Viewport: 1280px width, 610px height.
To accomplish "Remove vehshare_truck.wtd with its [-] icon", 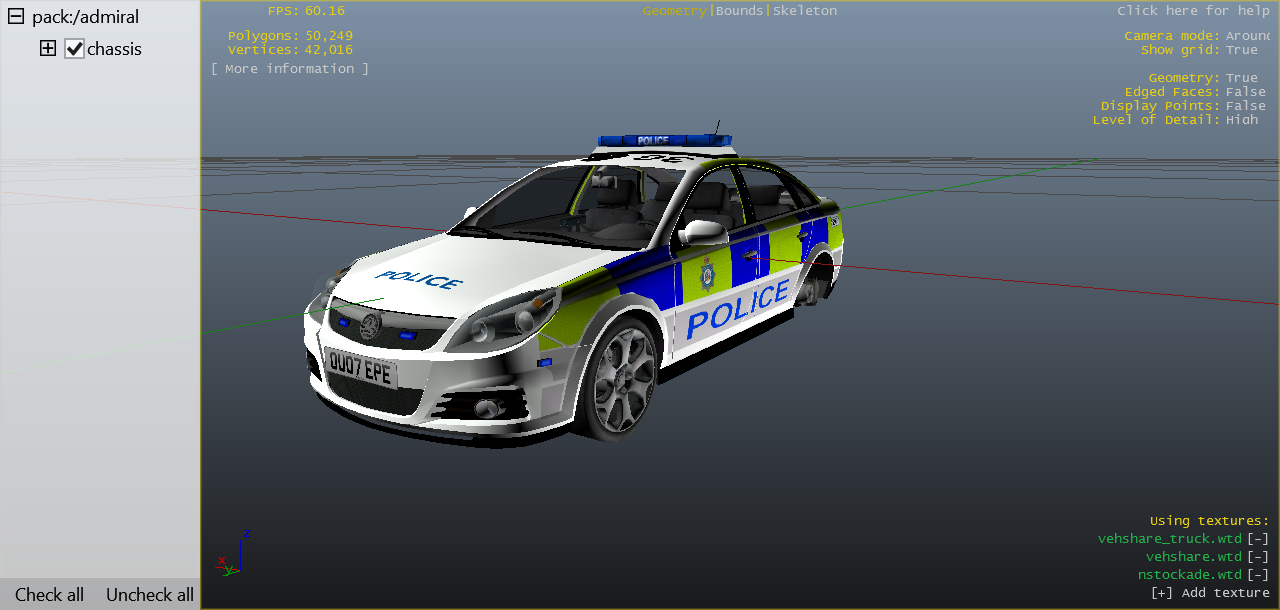I will pos(1257,539).
